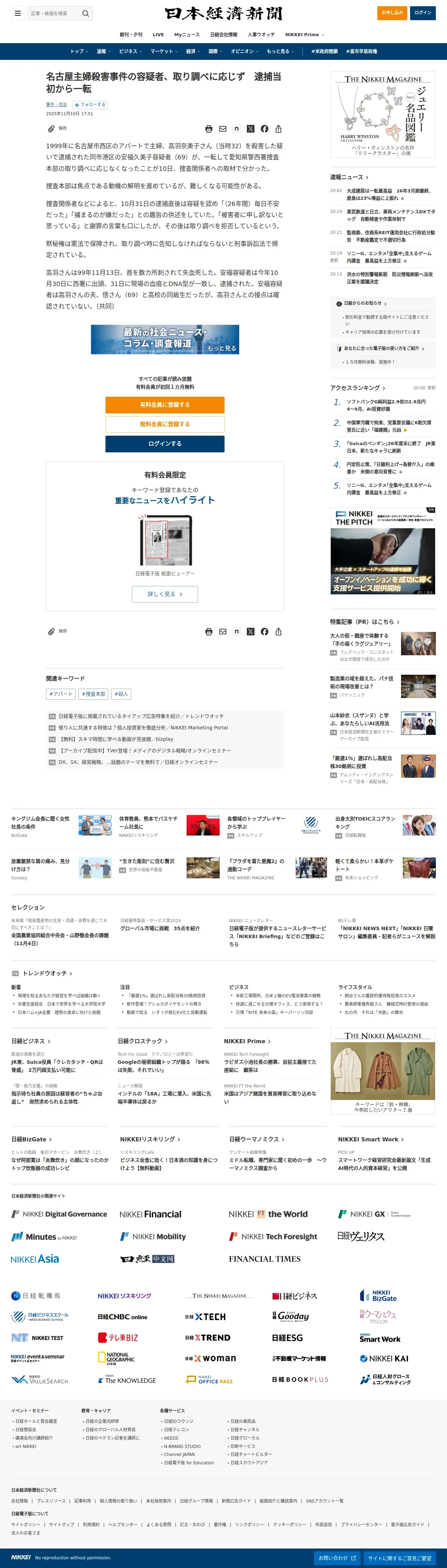Screen dimensions: 447x1568
Task: Expand the マーケット navigation dropdown
Action: pos(164,51)
